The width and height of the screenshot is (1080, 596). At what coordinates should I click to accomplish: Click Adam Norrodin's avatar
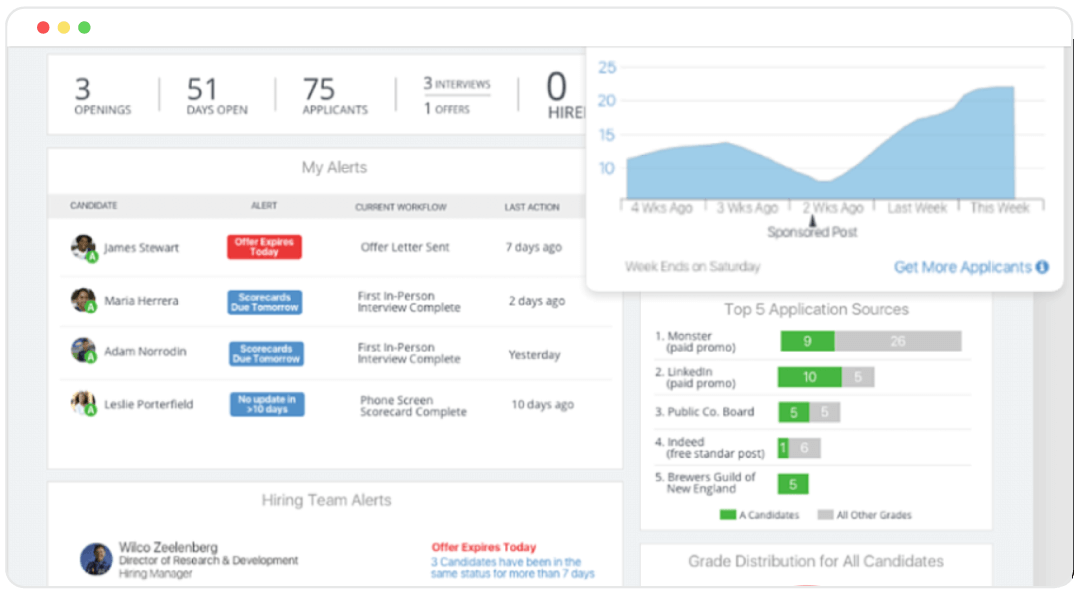coord(83,352)
